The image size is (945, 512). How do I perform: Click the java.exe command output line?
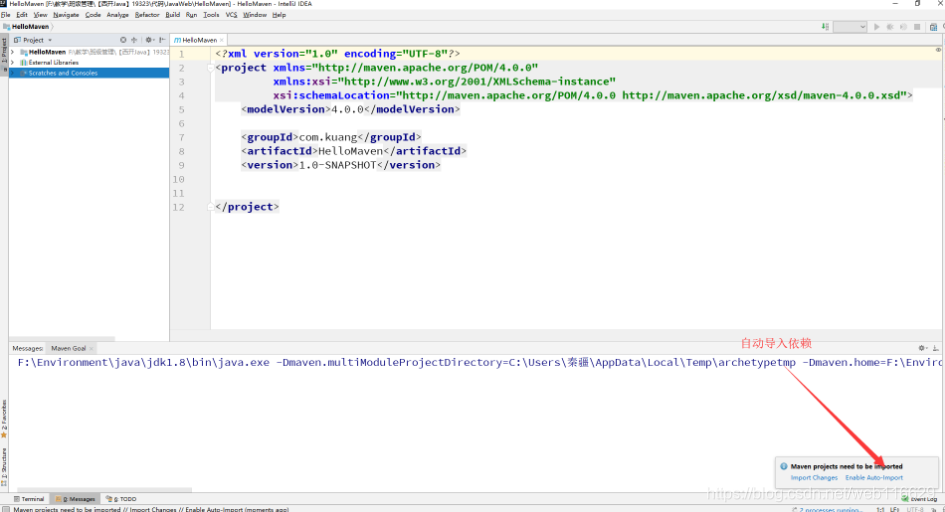click(x=479, y=363)
